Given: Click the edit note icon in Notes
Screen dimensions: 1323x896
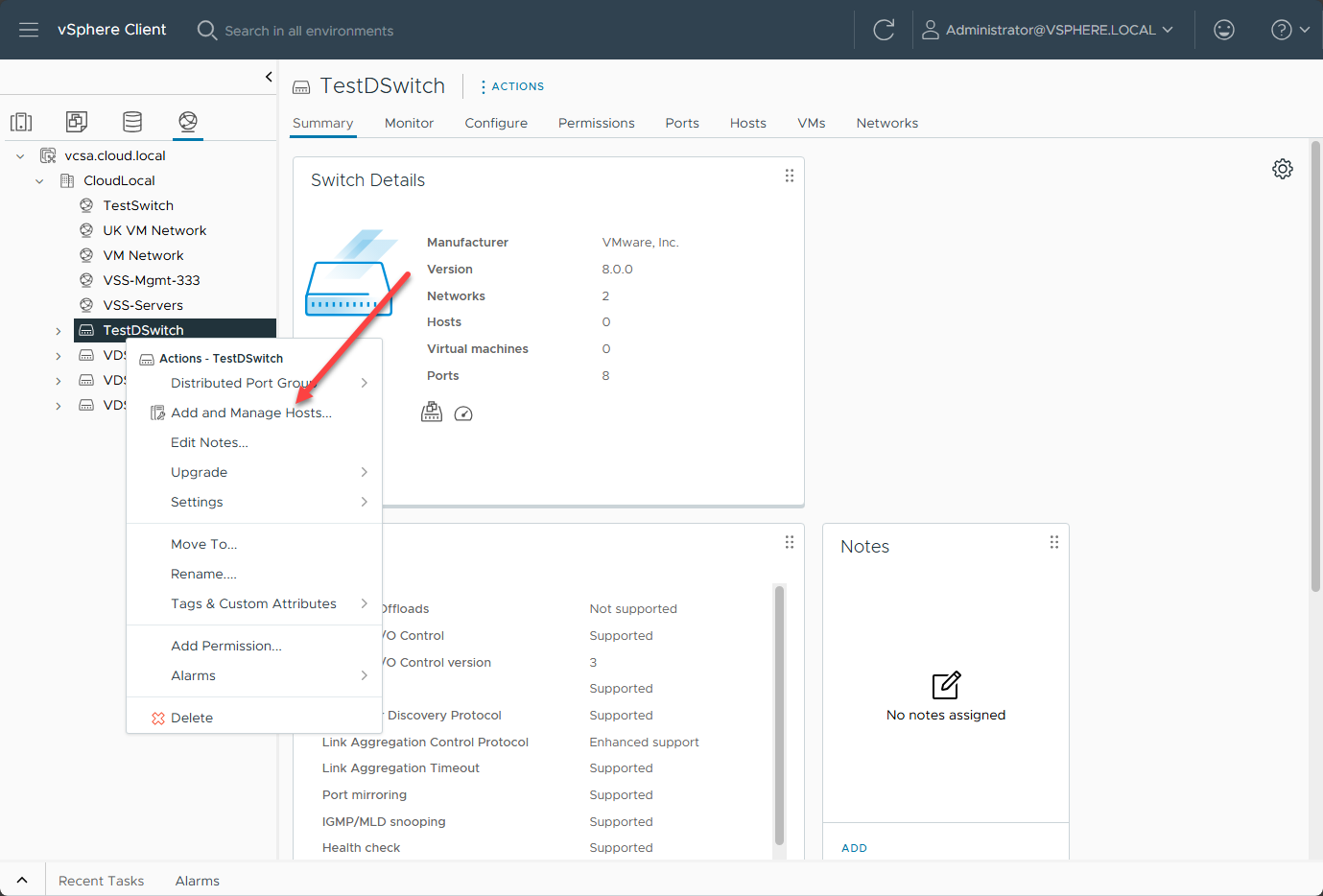Looking at the screenshot, I should 946,686.
